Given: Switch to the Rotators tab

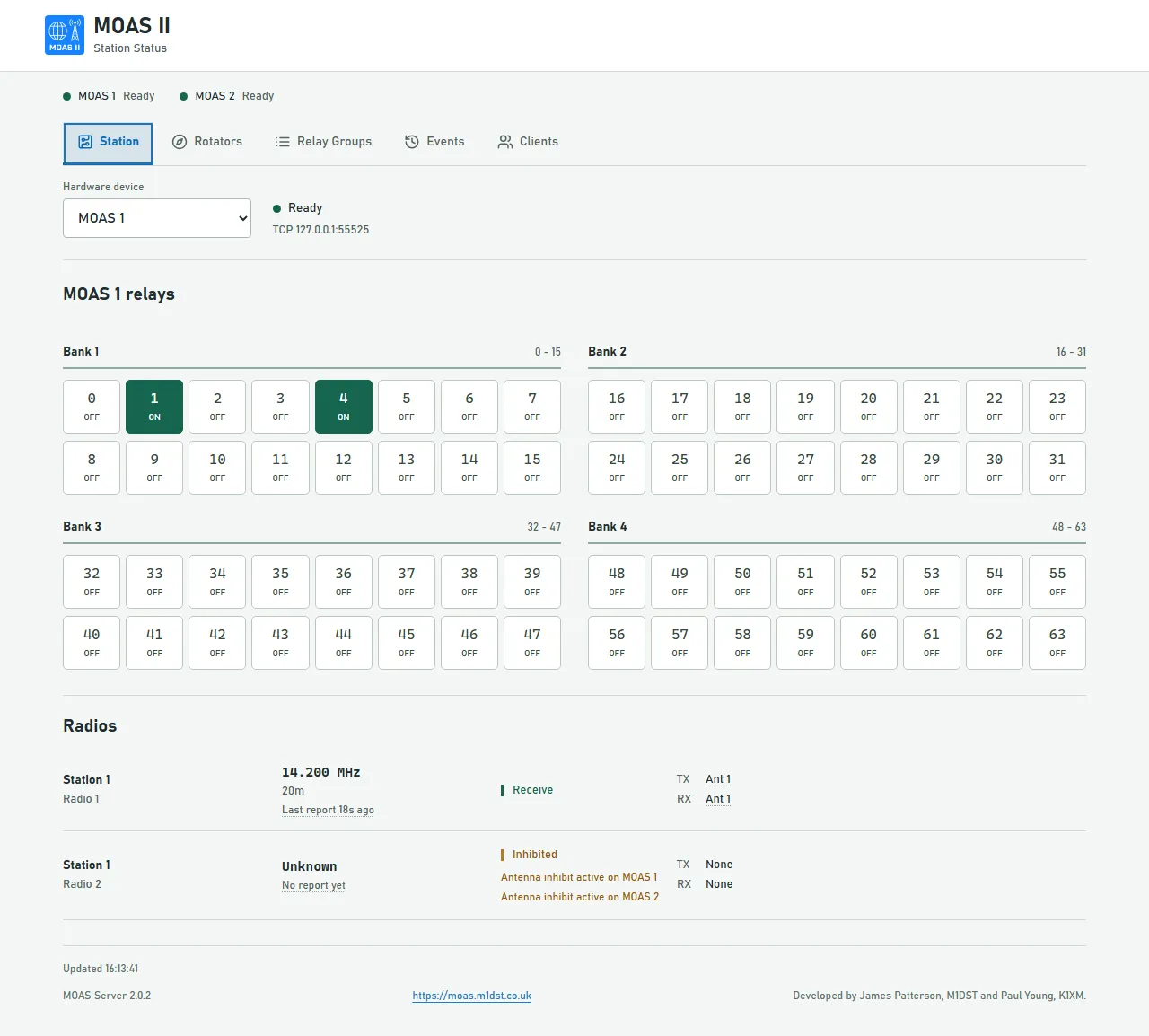Looking at the screenshot, I should (207, 142).
